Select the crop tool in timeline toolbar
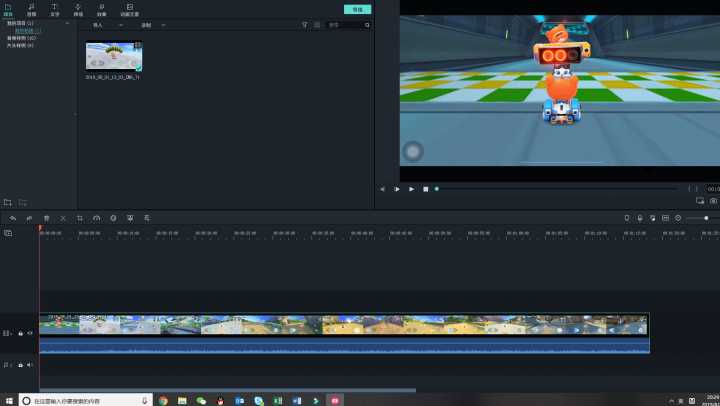 pyautogui.click(x=80, y=217)
